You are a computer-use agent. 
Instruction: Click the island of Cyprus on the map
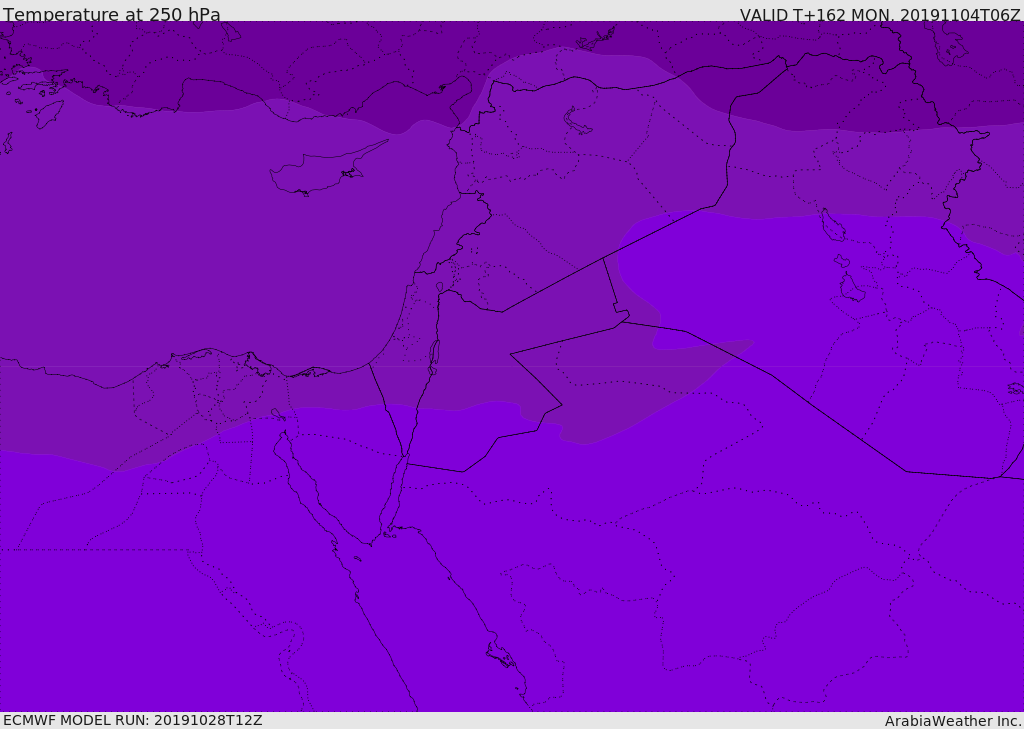tap(319, 170)
